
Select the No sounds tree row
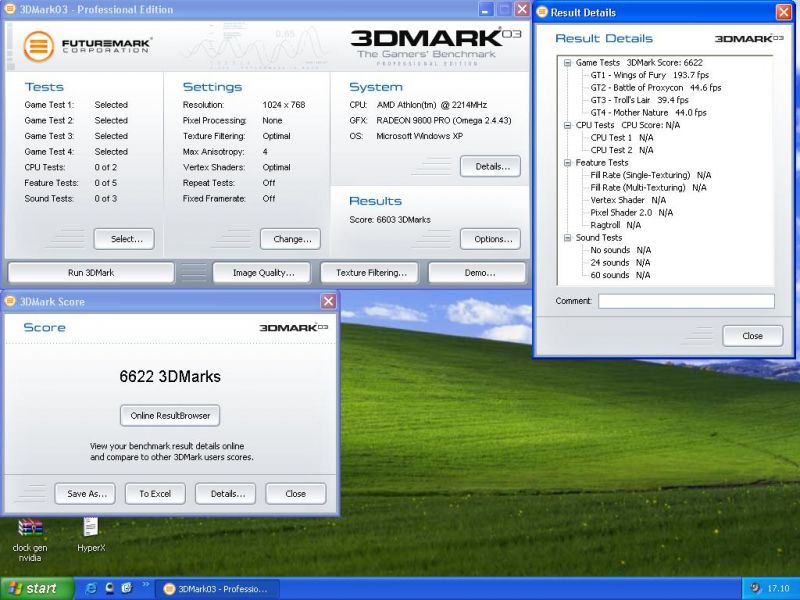(620, 250)
